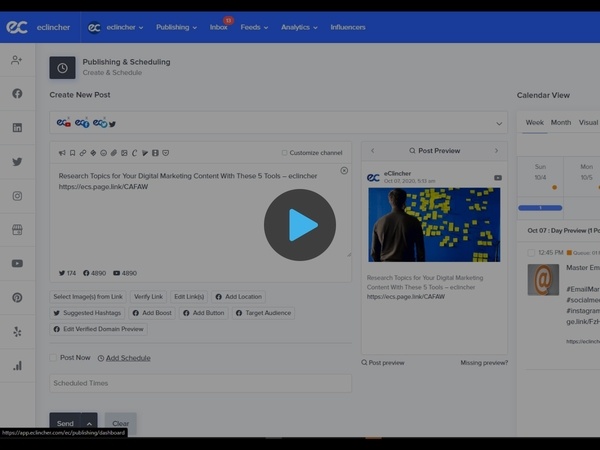Open the Yelp sidebar icon

click(17, 331)
